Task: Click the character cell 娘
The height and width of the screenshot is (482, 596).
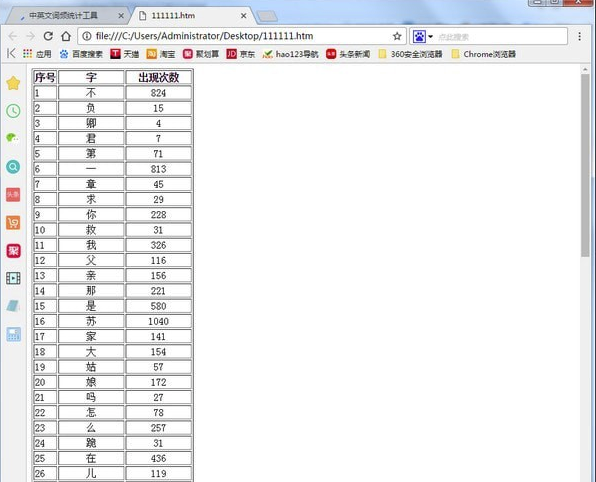Action: pyautogui.click(x=91, y=382)
